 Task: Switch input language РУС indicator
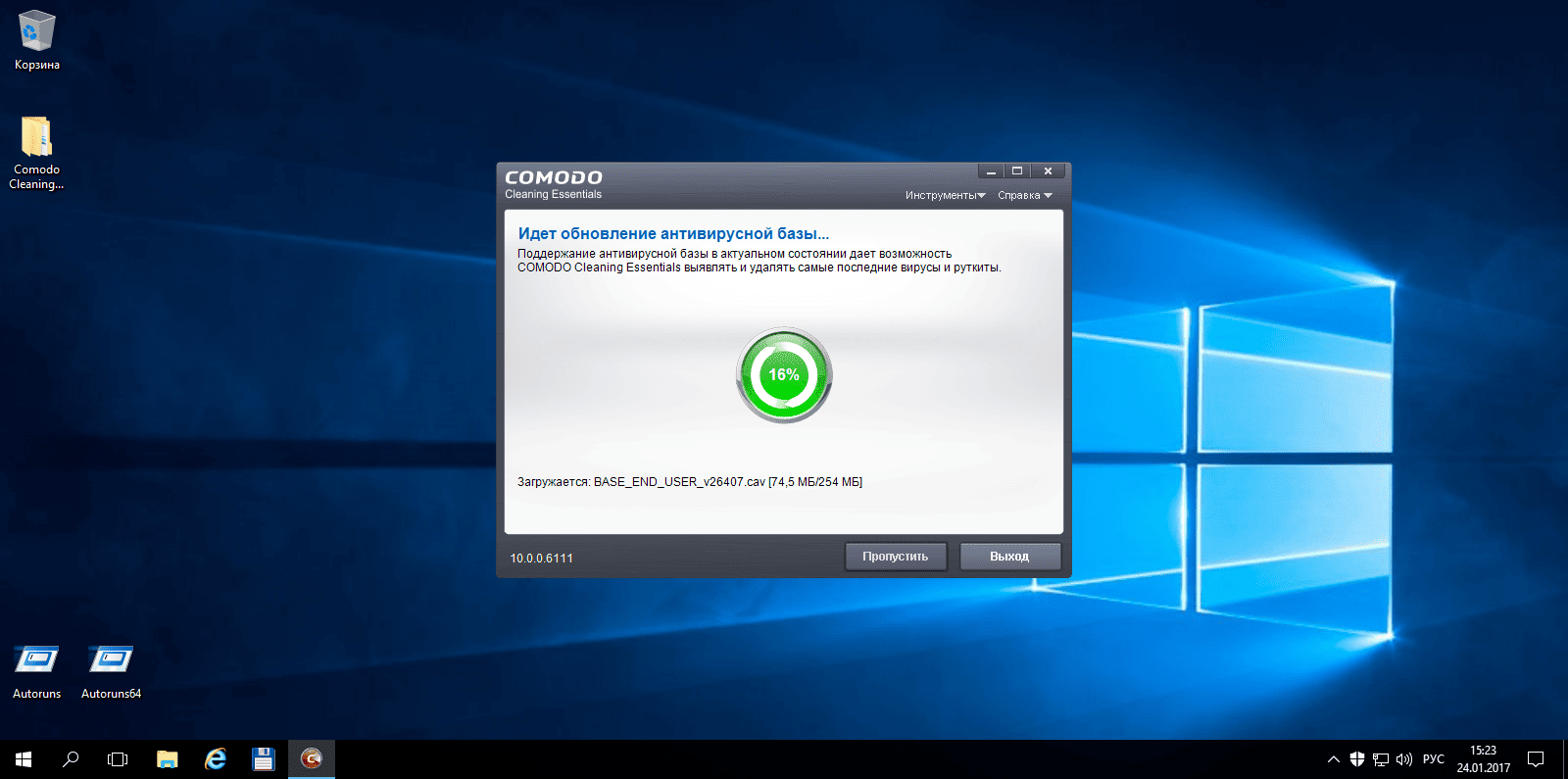[1434, 759]
